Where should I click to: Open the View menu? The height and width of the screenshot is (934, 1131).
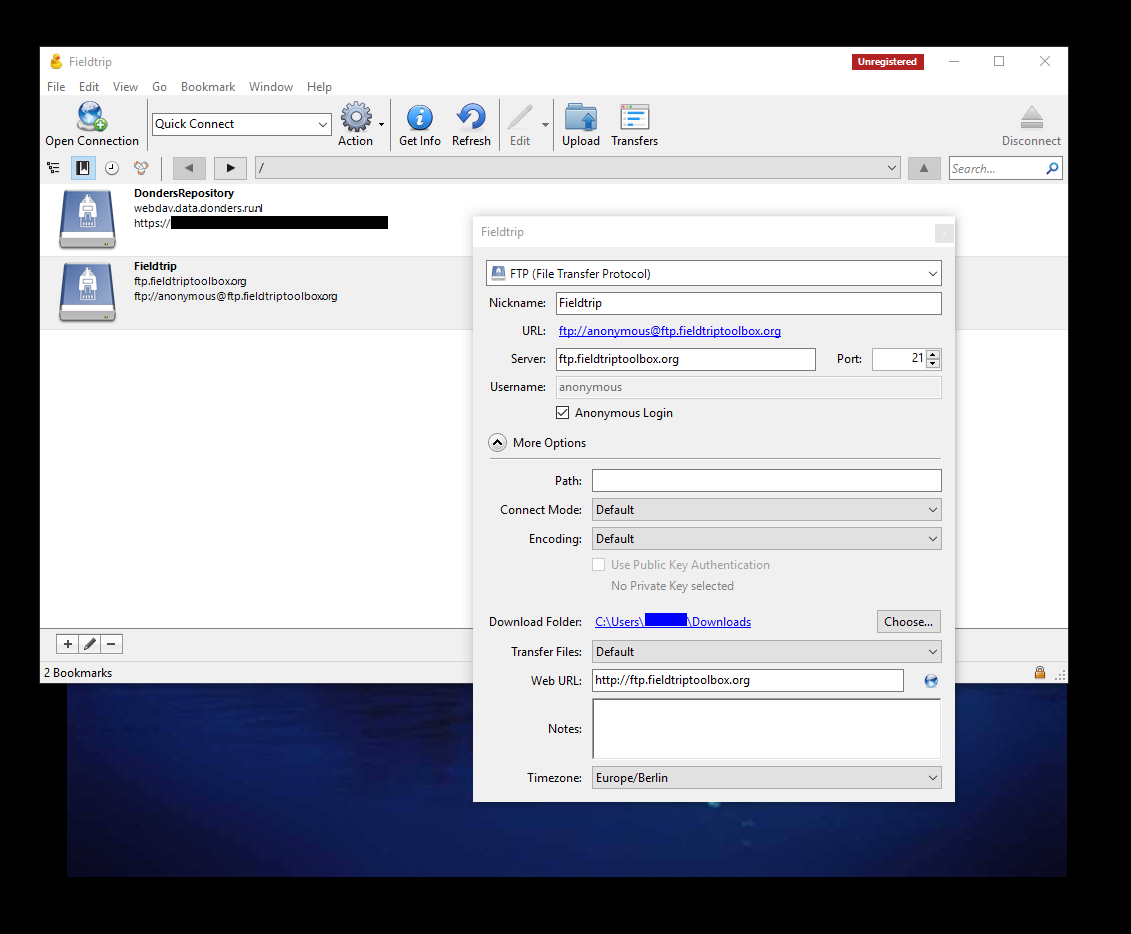tap(125, 87)
